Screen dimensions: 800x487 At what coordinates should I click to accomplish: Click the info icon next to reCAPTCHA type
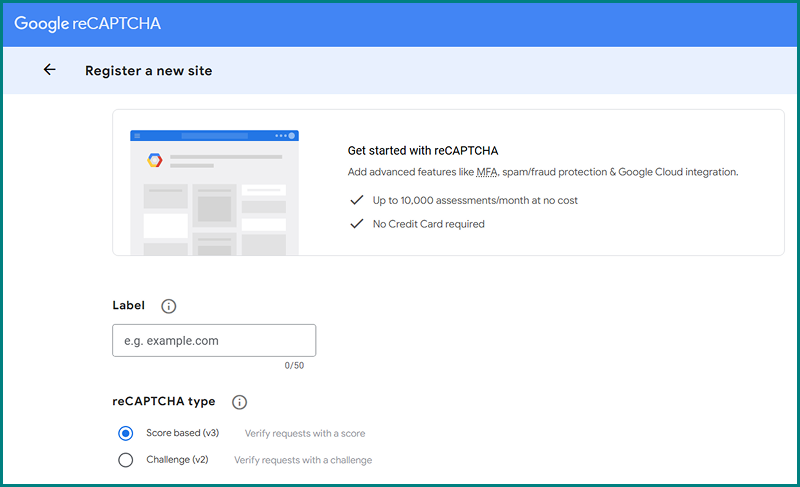click(239, 402)
